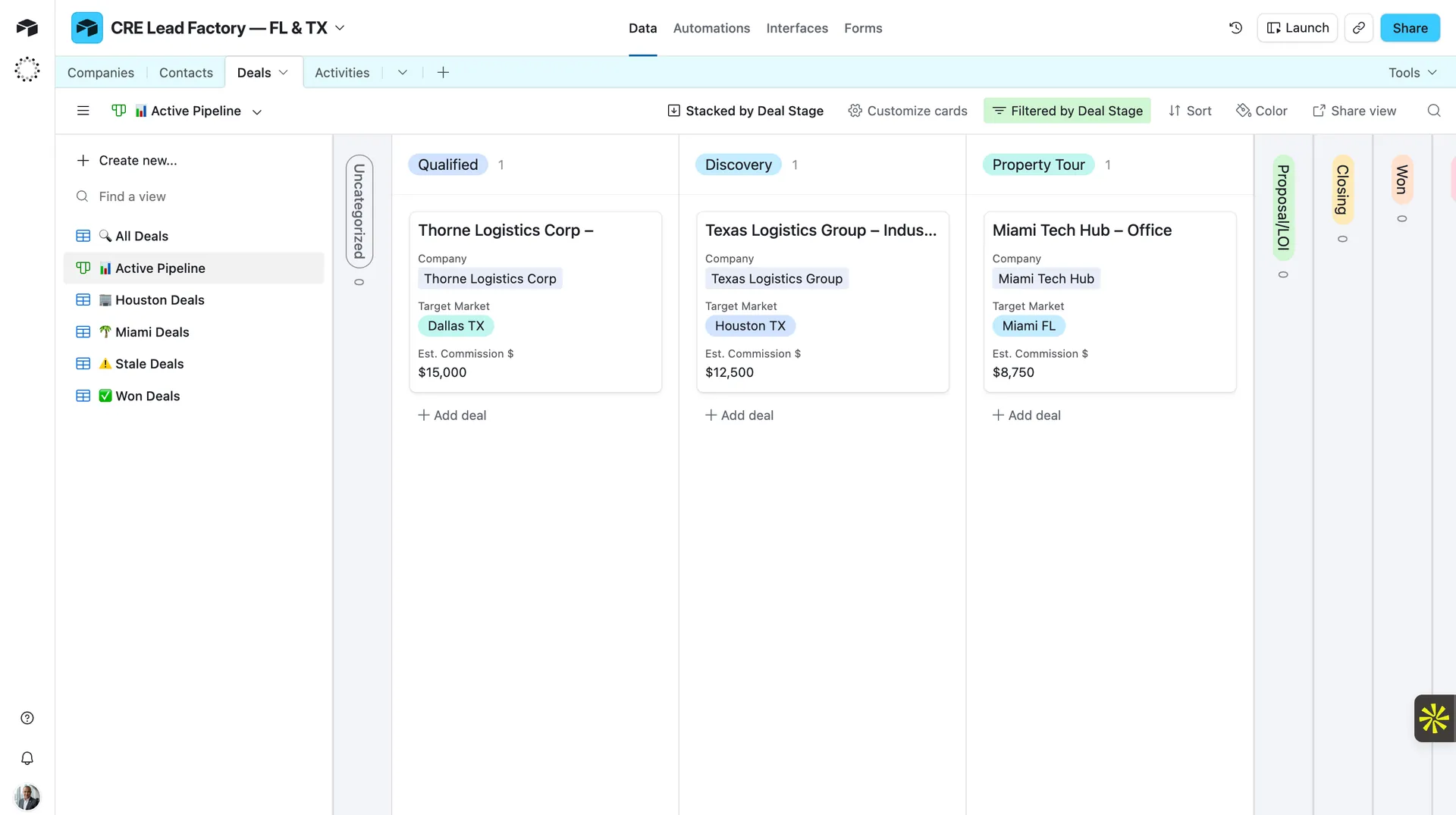Screen dimensions: 1456x815
Task: Collapse the Uncategorized stack
Action: (359, 211)
